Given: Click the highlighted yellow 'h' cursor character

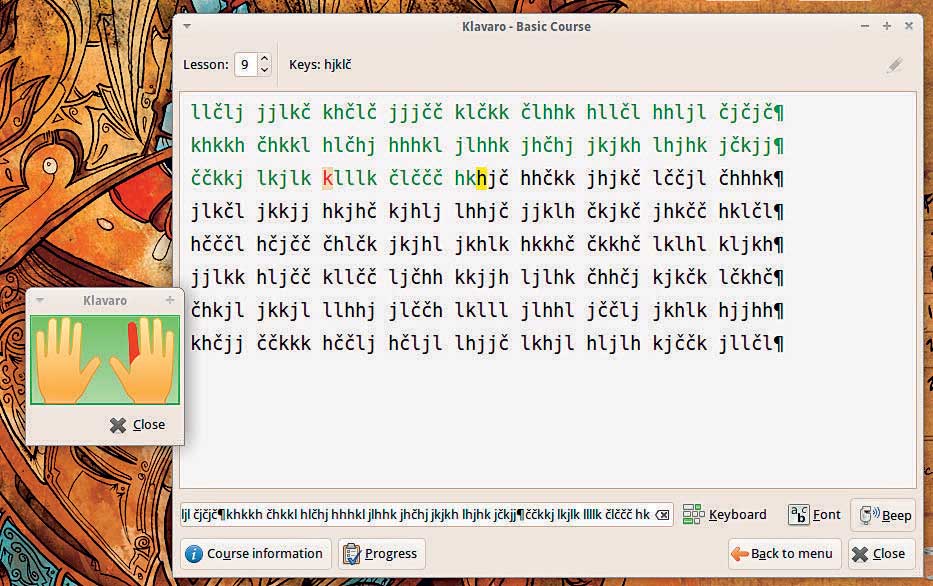Looking at the screenshot, I should 481,178.
